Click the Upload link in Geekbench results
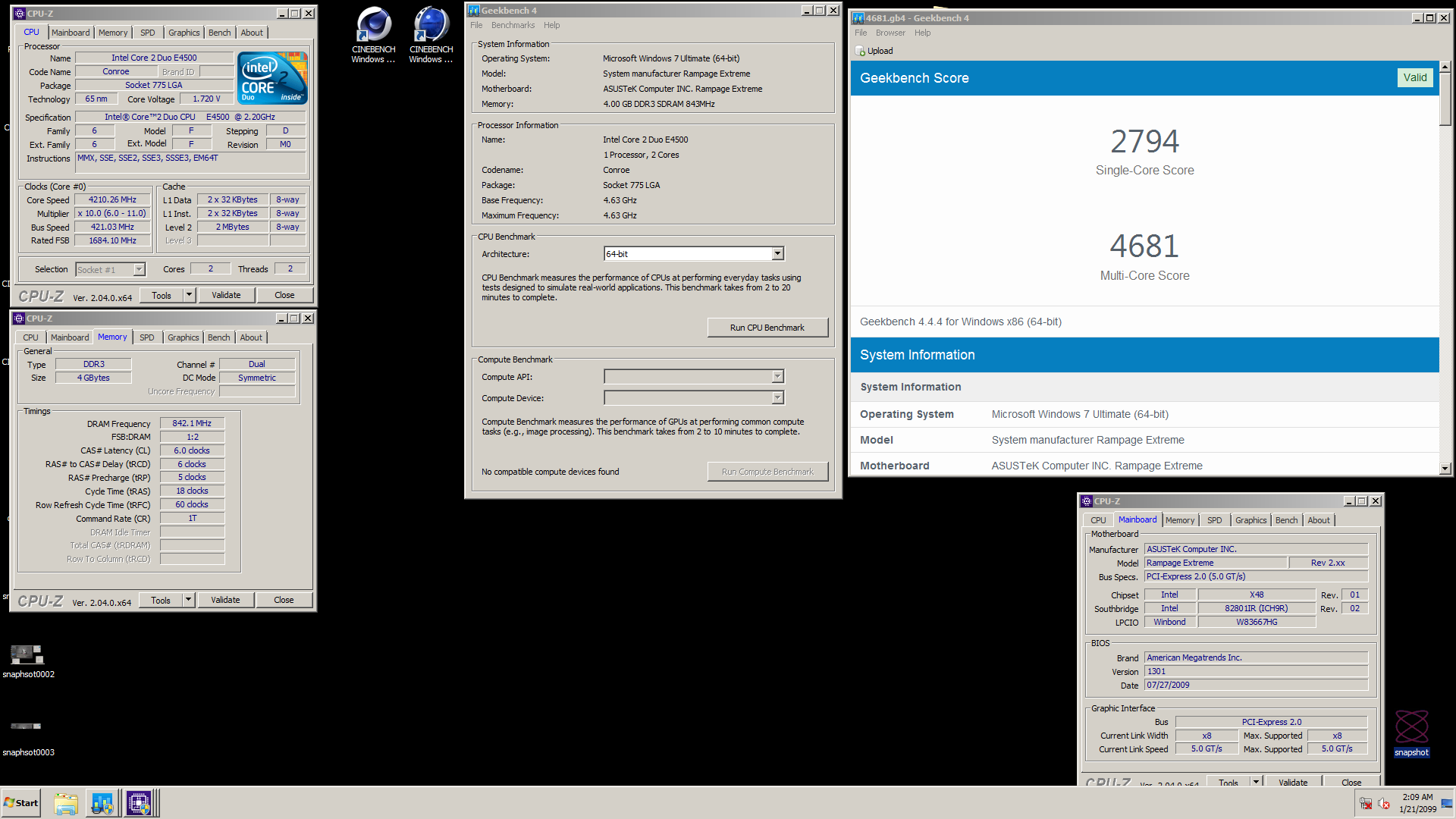The width and height of the screenshot is (1456, 819). [880, 51]
